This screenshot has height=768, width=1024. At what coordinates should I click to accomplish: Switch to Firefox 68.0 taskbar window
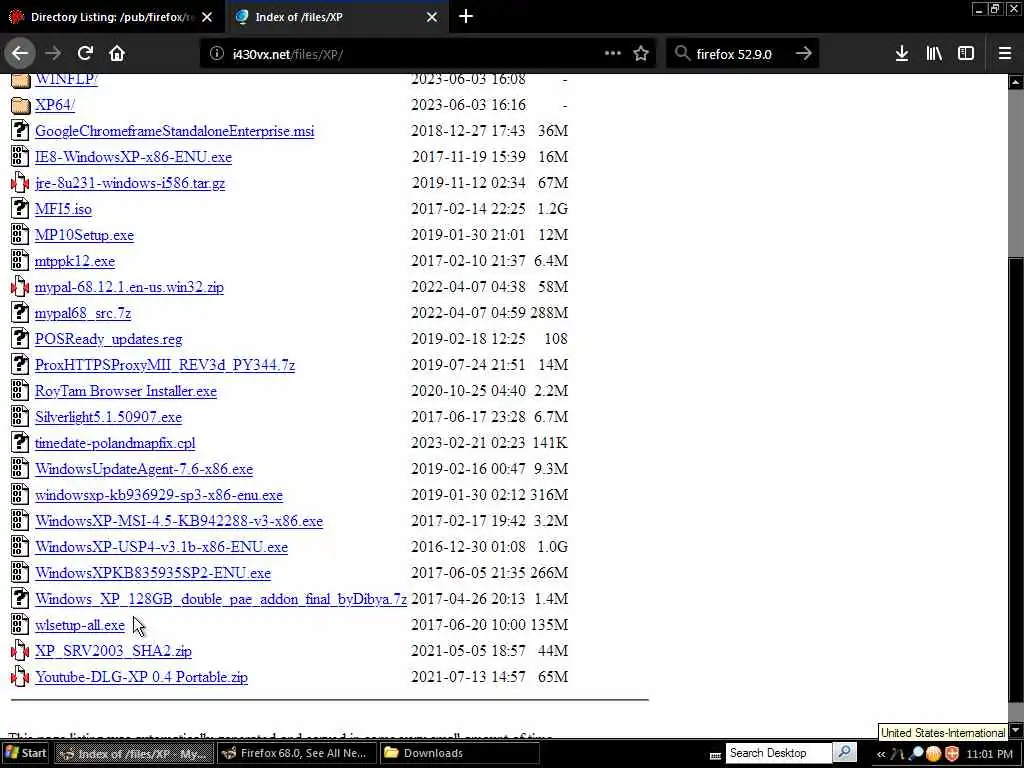point(297,753)
